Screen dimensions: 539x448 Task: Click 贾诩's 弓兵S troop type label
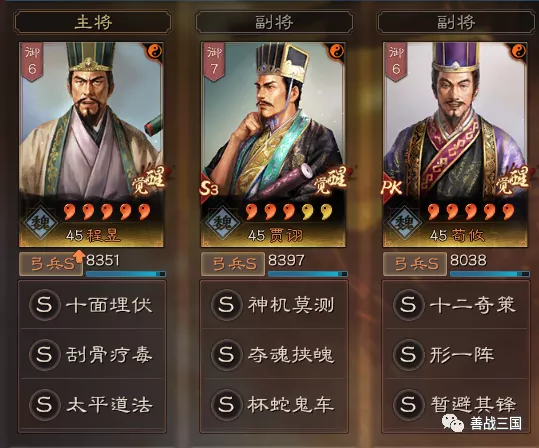[x=233, y=264]
